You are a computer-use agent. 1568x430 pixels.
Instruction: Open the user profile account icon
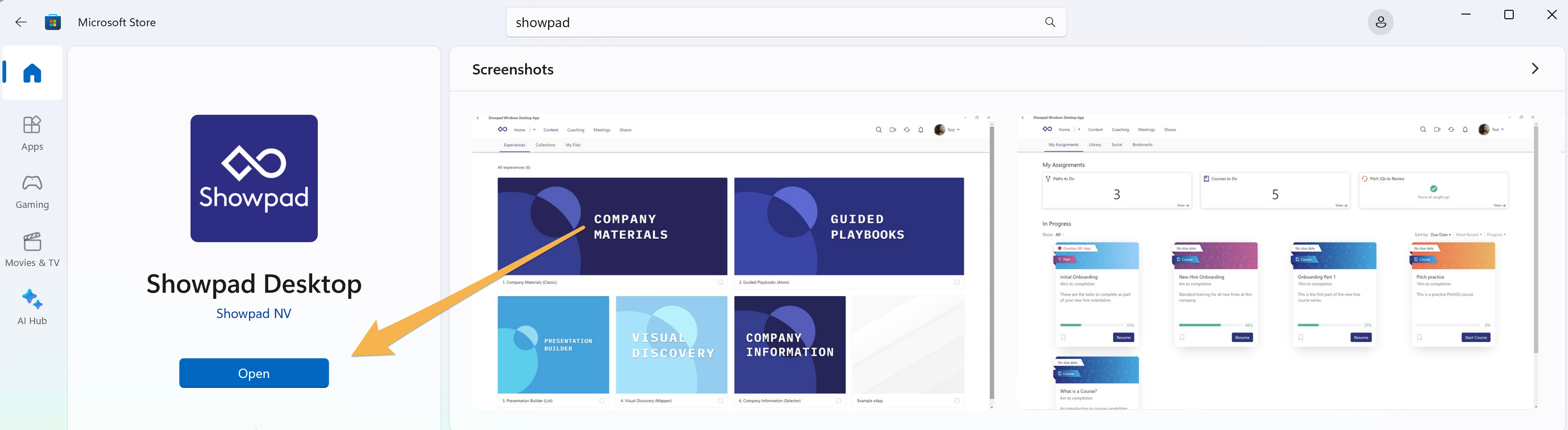point(1380,22)
